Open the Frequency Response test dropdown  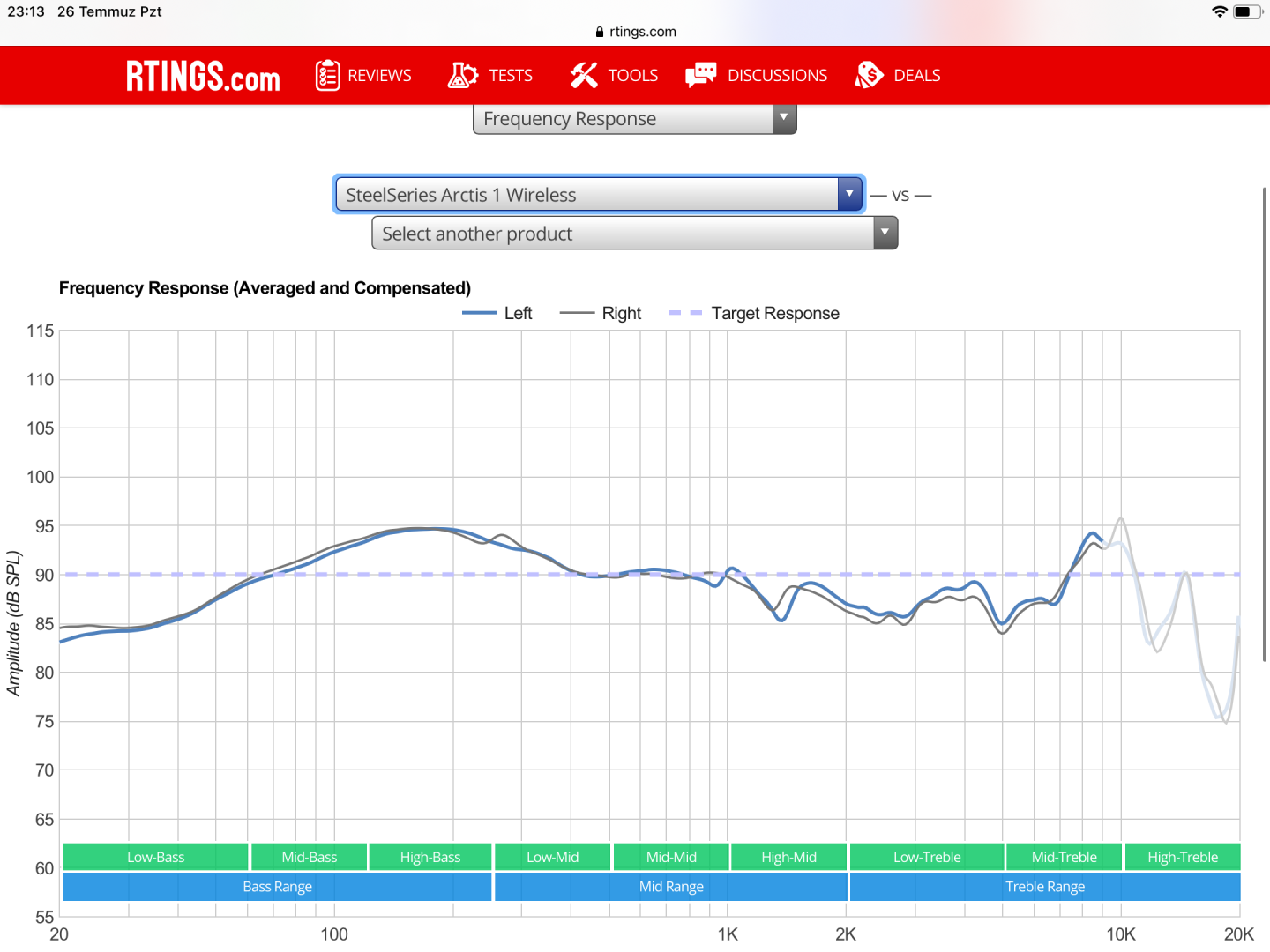coord(635,119)
